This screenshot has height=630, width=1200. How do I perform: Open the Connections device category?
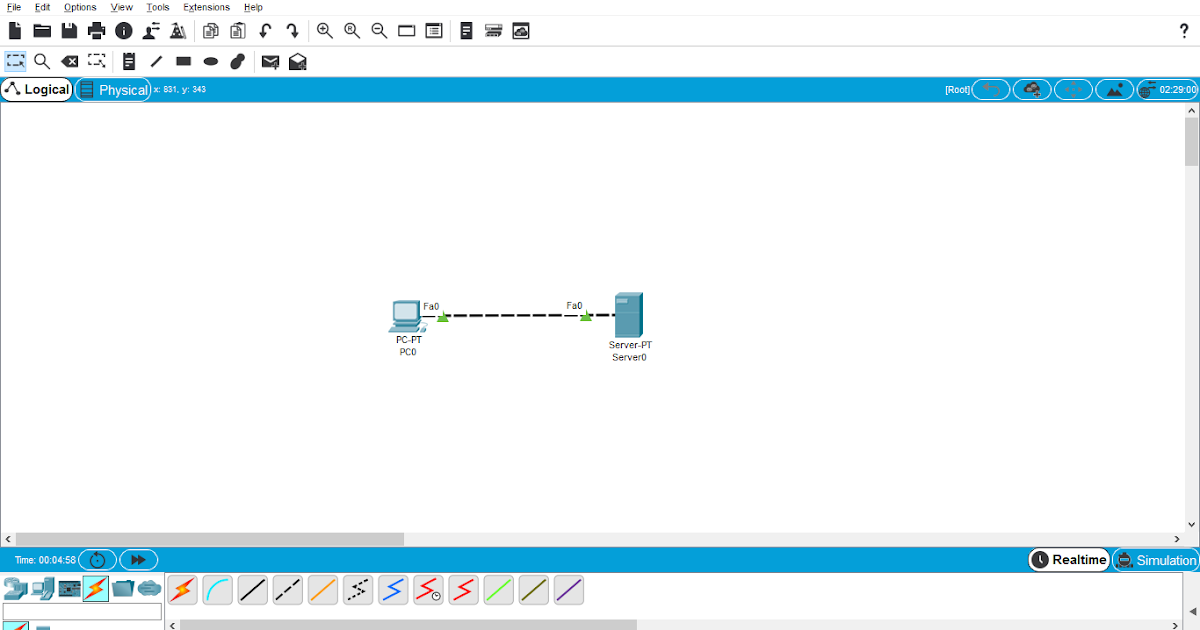pos(95,589)
